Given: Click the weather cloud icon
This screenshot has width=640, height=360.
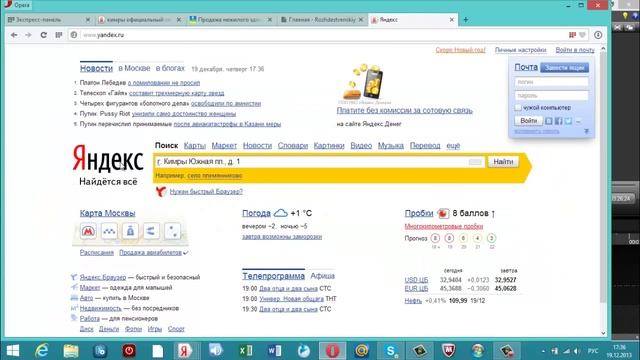Looking at the screenshot, I should [x=280, y=213].
